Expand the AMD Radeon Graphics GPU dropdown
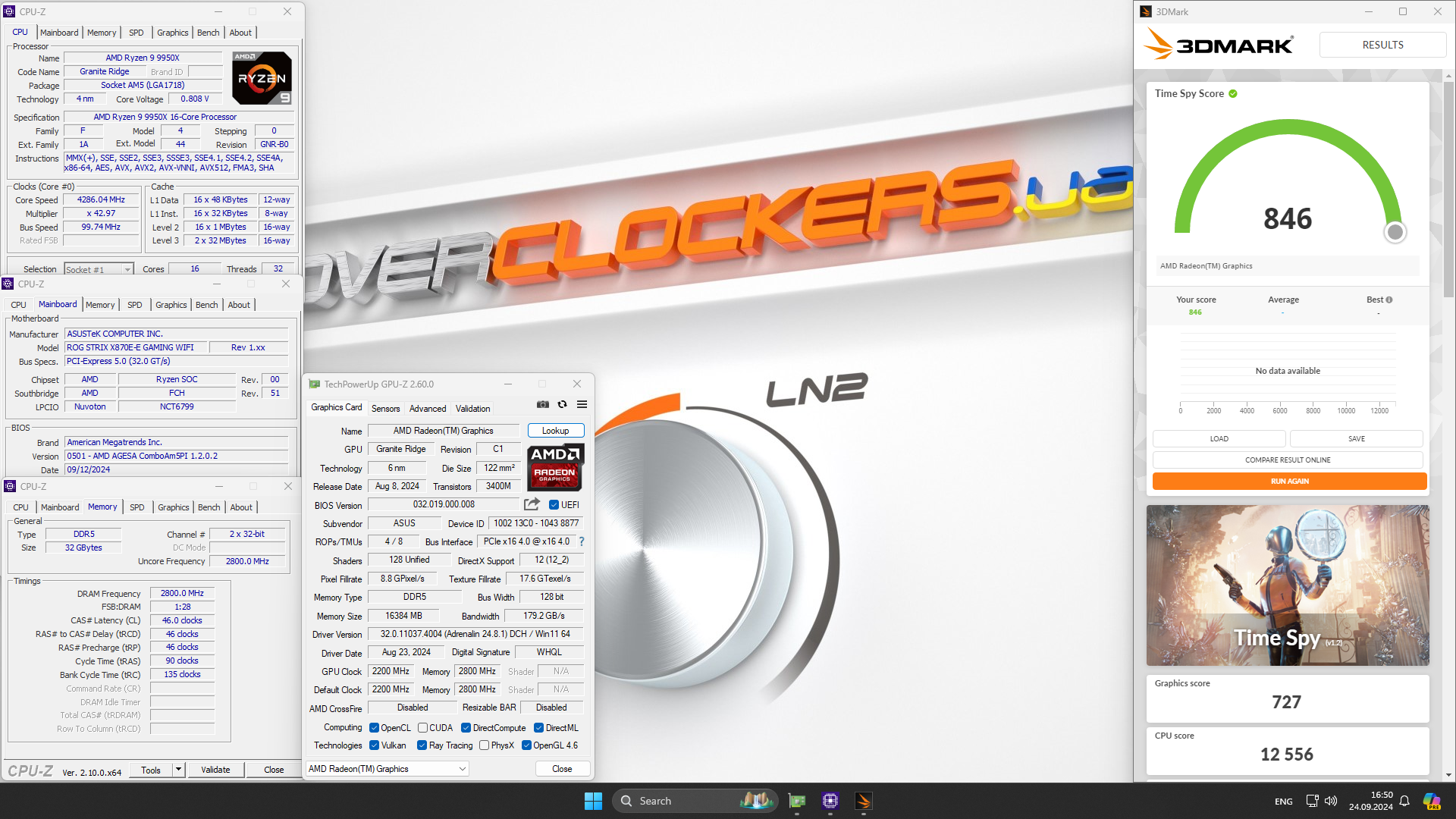This screenshot has height=819, width=1456. (462, 769)
